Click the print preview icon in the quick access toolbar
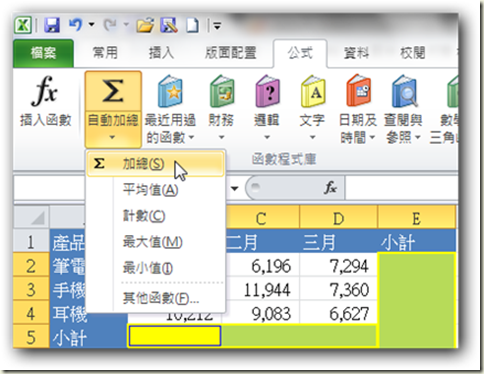 coord(169,25)
